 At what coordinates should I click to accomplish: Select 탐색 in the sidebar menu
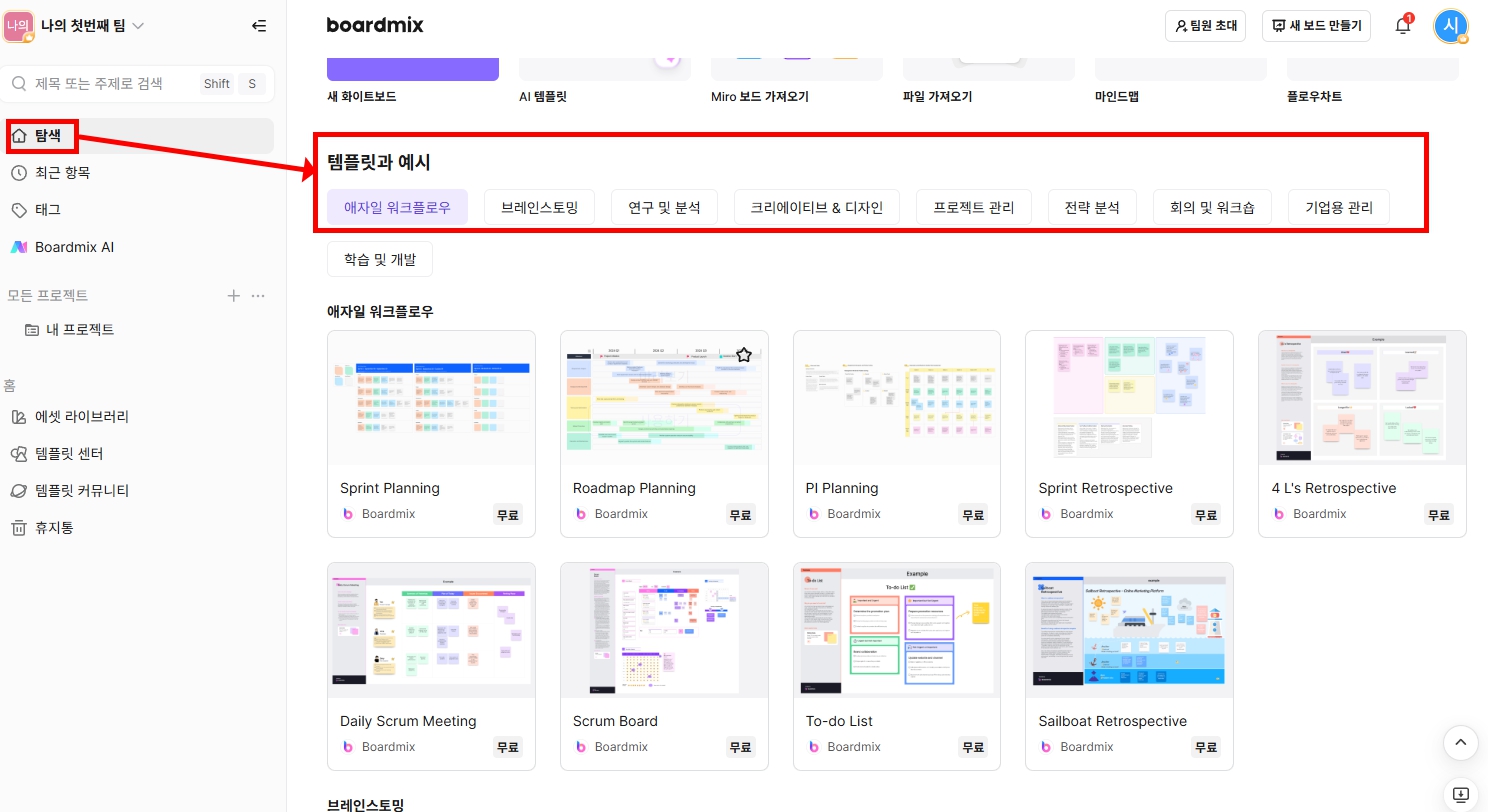[44, 136]
